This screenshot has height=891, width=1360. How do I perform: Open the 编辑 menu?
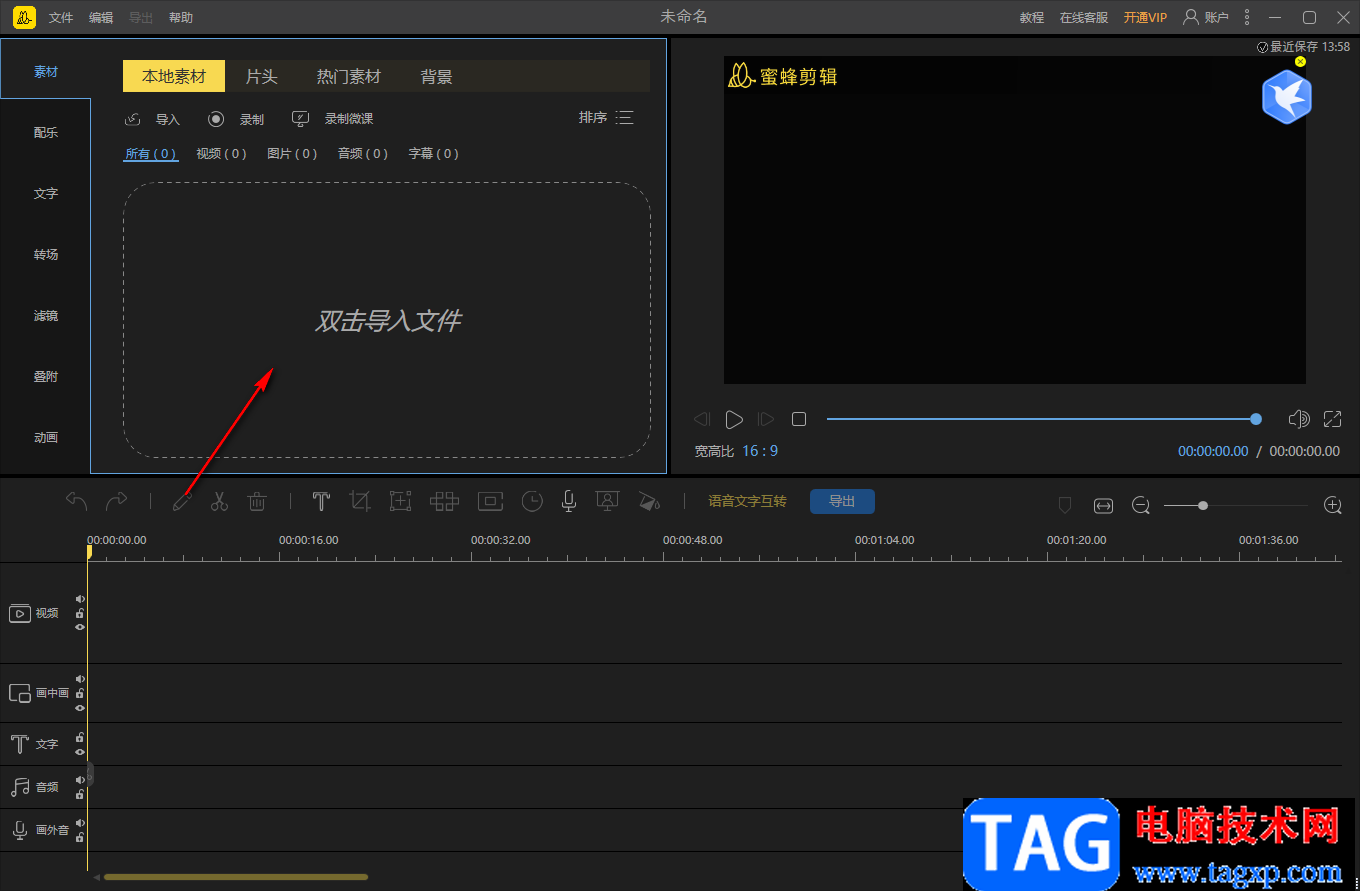click(101, 18)
